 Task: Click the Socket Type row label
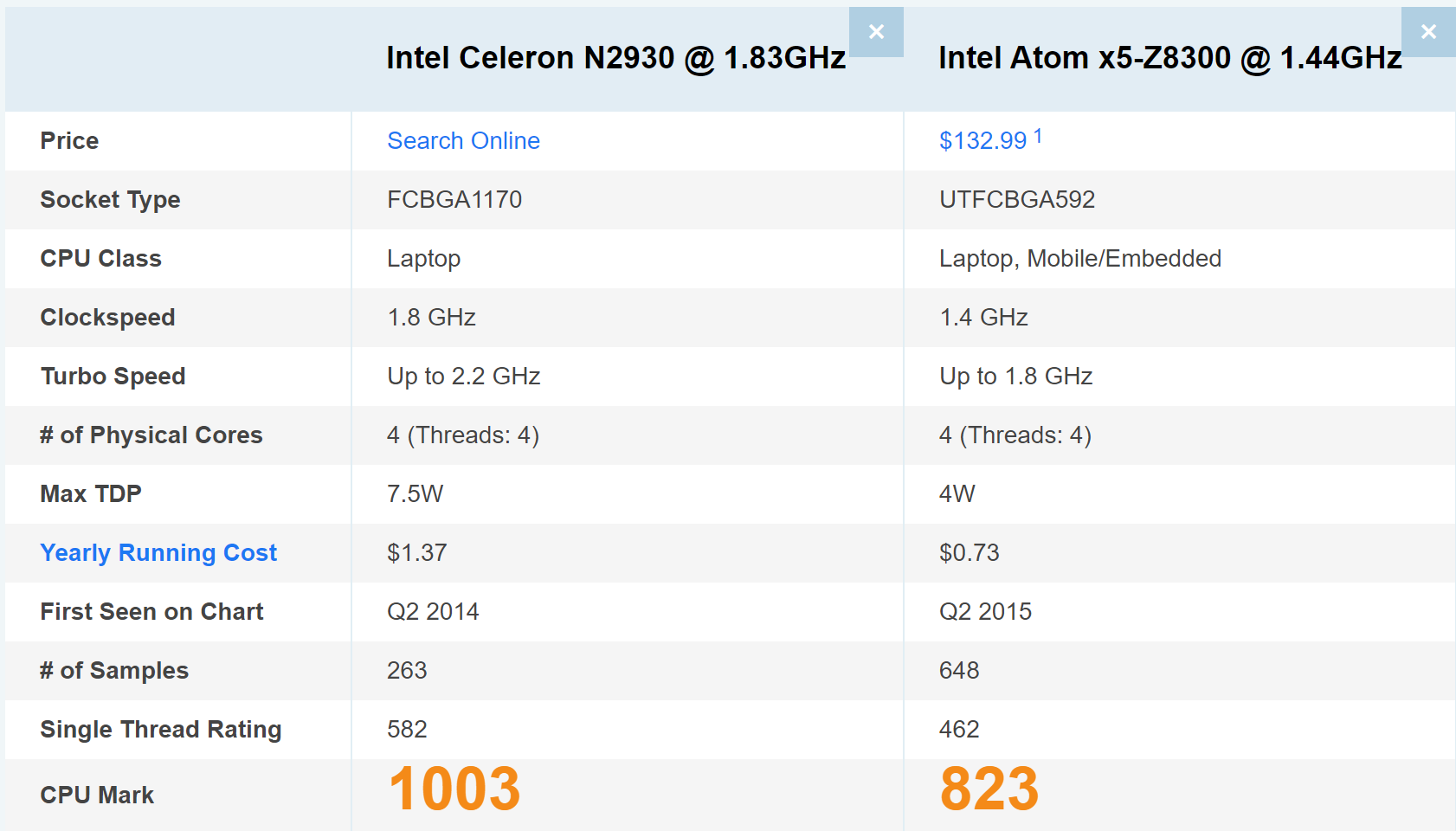click(110, 199)
